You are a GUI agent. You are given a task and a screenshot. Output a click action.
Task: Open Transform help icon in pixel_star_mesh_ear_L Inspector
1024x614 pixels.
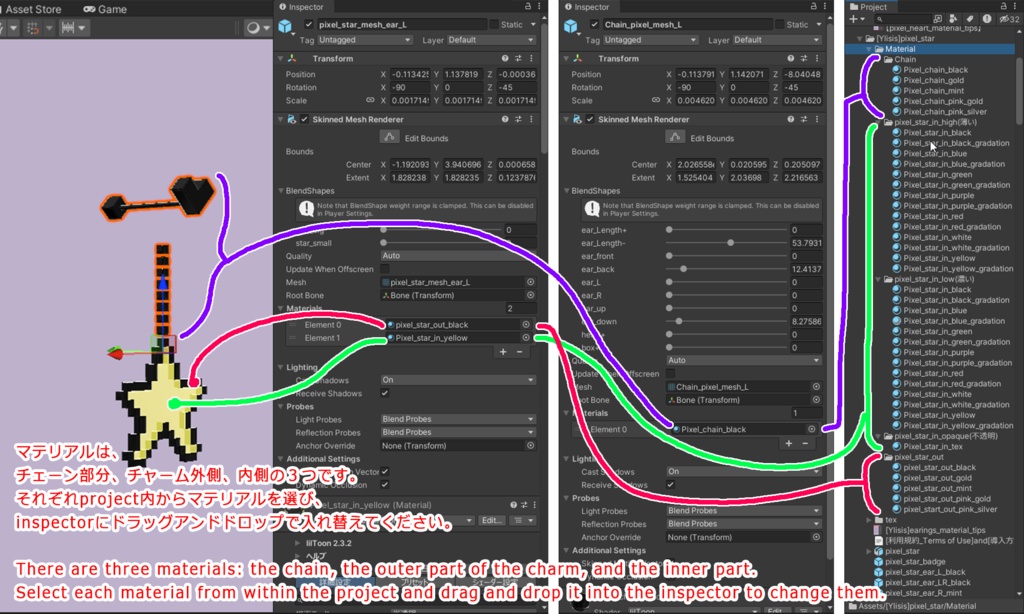coord(505,58)
